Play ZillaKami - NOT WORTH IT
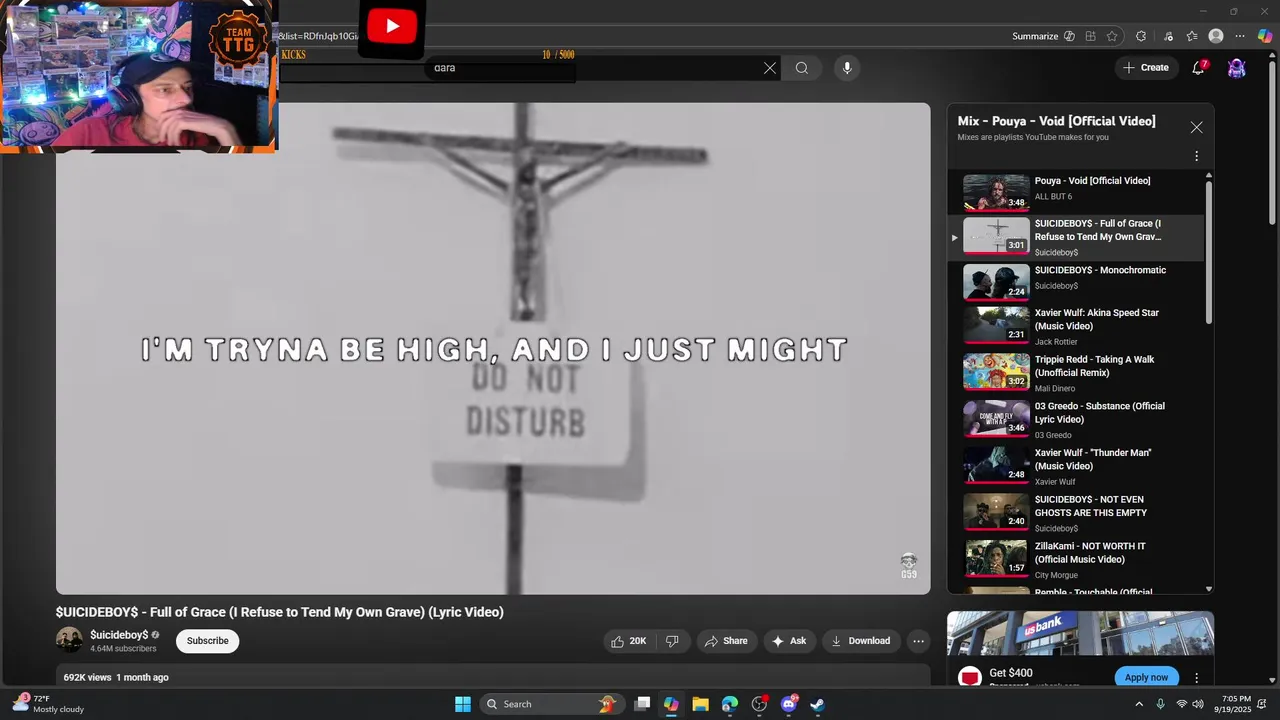The height and width of the screenshot is (720, 1280). point(1078,559)
